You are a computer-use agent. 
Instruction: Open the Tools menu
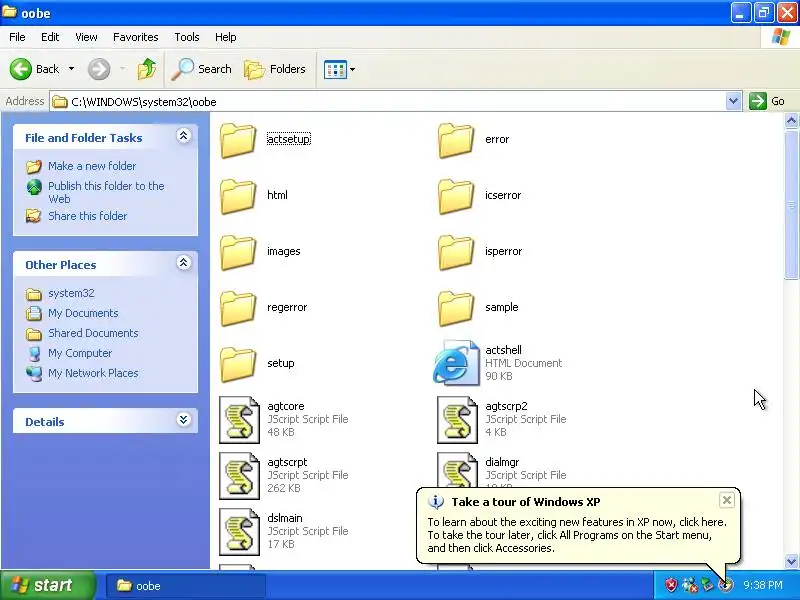pyautogui.click(x=187, y=37)
